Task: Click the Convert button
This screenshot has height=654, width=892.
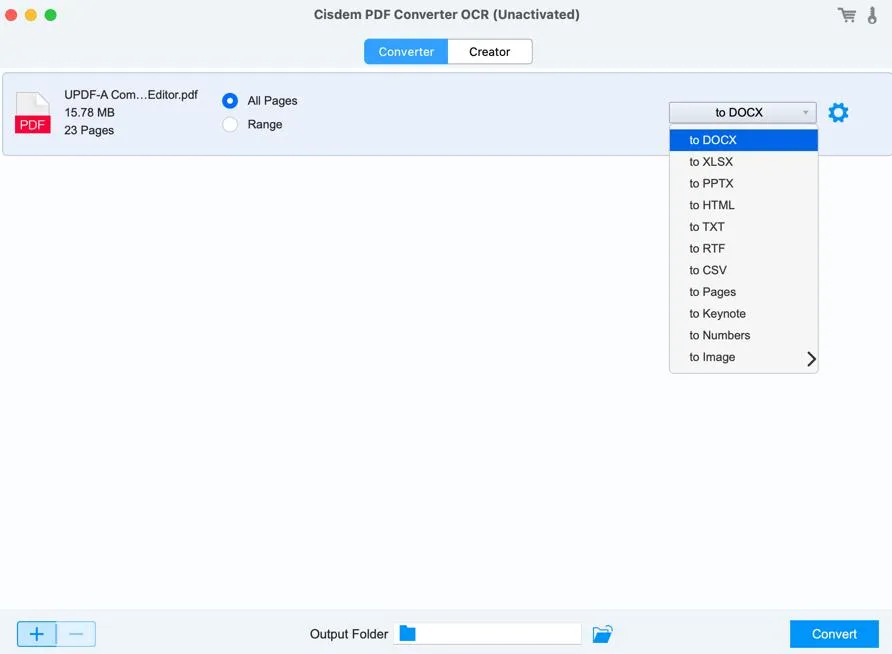Action: point(834,634)
